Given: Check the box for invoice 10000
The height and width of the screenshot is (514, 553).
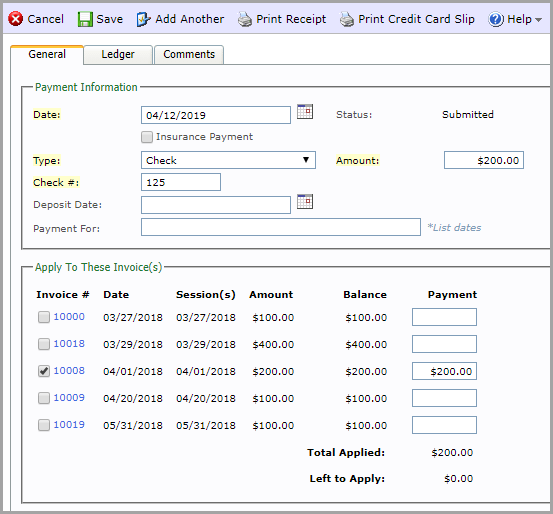Looking at the screenshot, I should pos(44,317).
